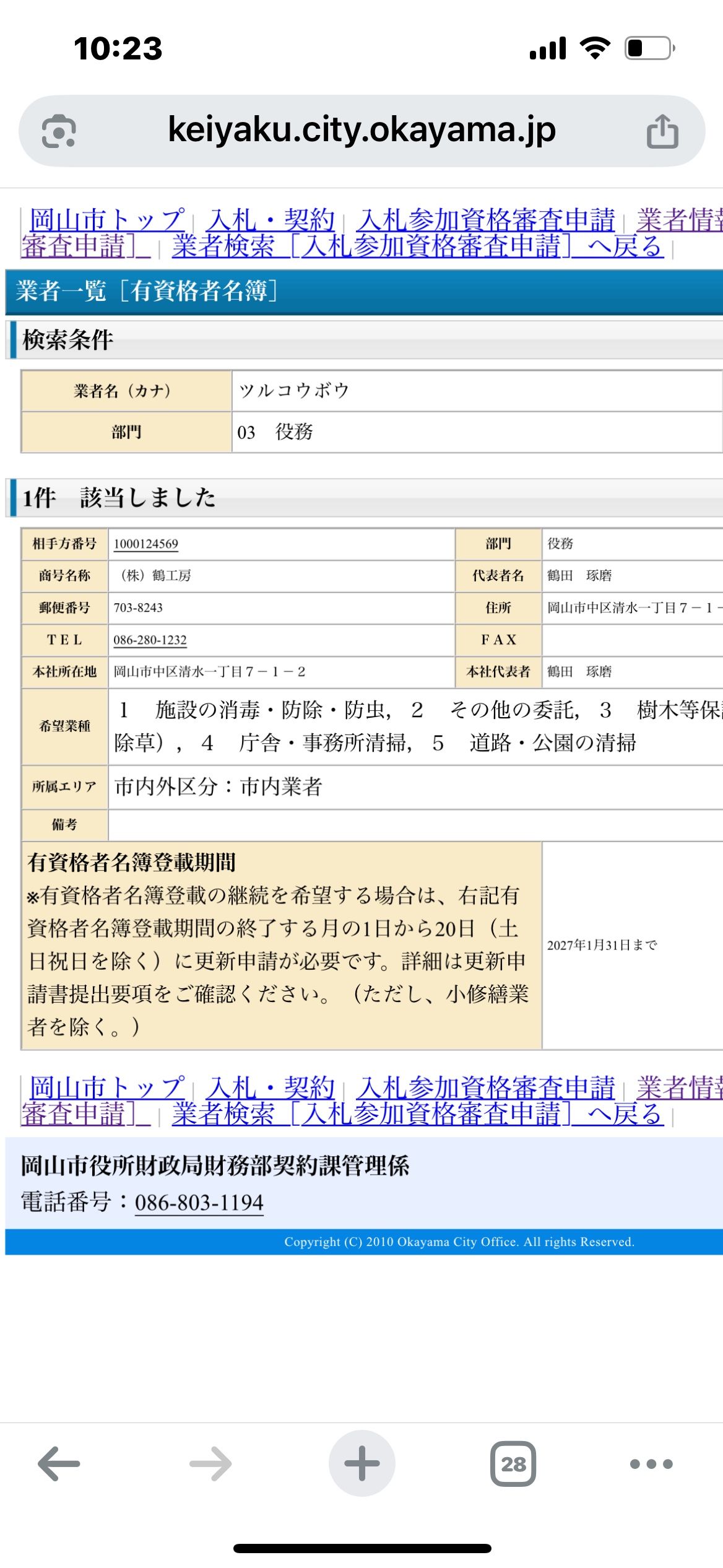Open the top 入札参加資格審査申請 link
The image size is (723, 1568).
[x=487, y=220]
